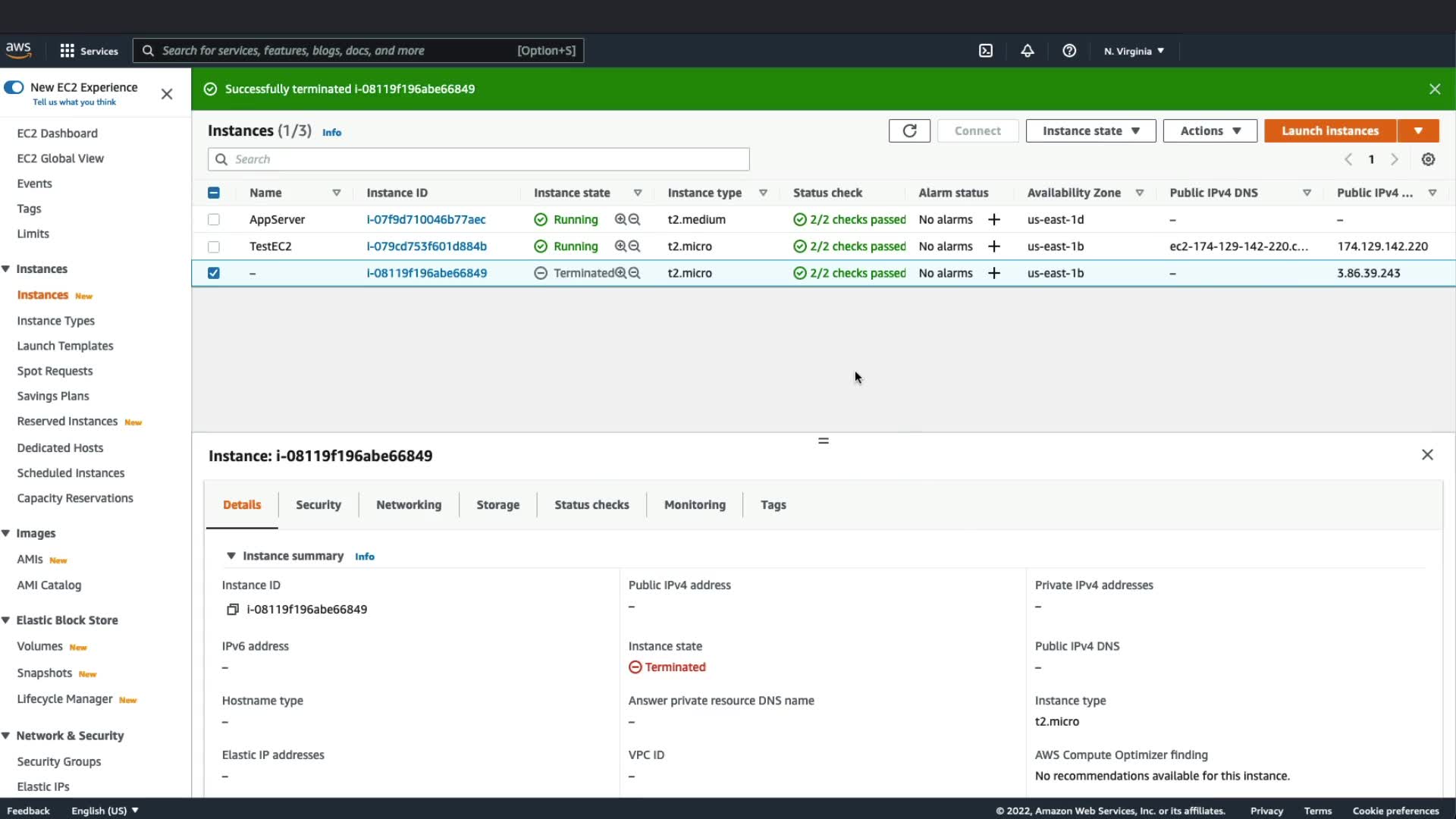Open instance link i-079cd753f601d884b
Image resolution: width=1456 pixels, height=819 pixels.
click(426, 246)
